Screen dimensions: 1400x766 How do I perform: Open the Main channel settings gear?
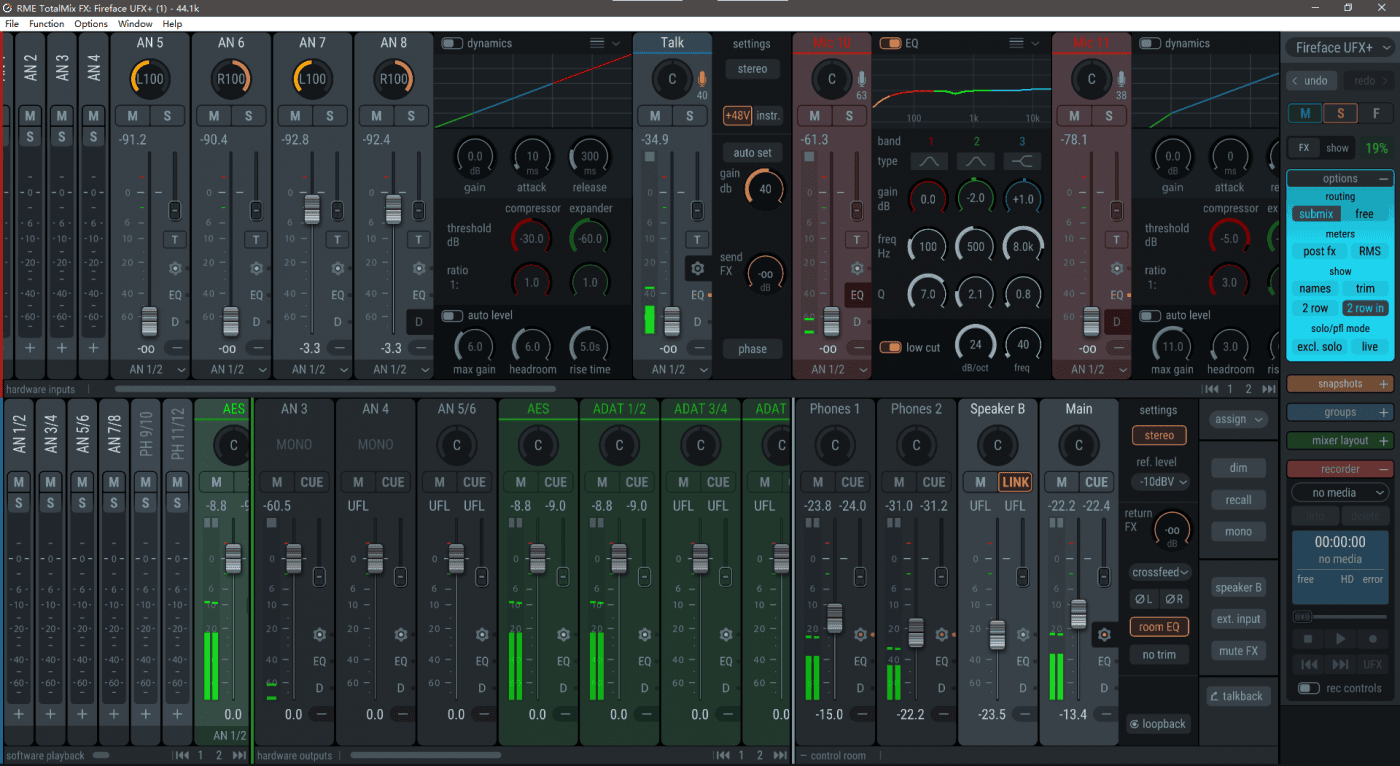(x=1104, y=634)
